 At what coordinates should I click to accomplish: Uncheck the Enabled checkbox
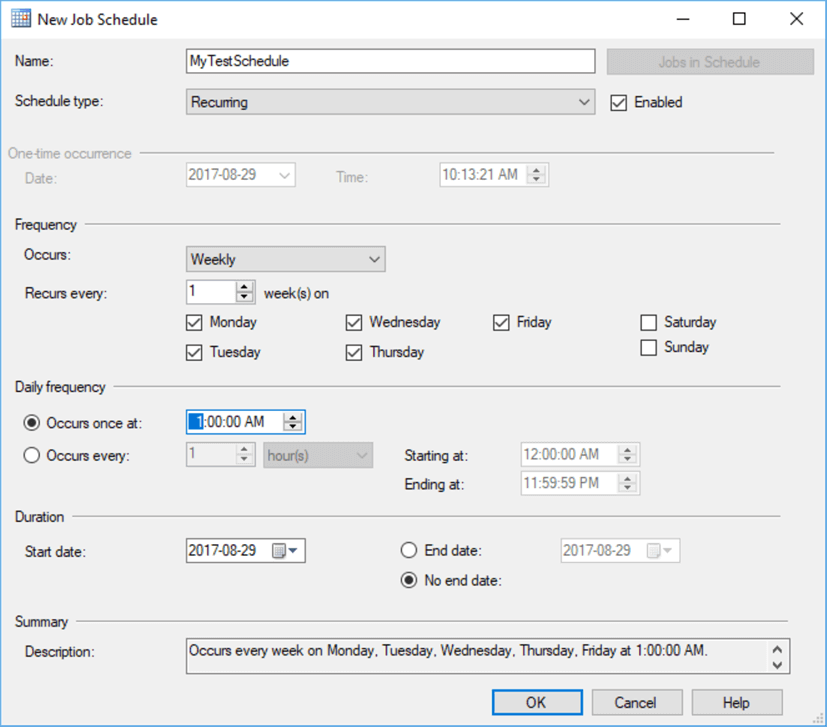tap(619, 102)
